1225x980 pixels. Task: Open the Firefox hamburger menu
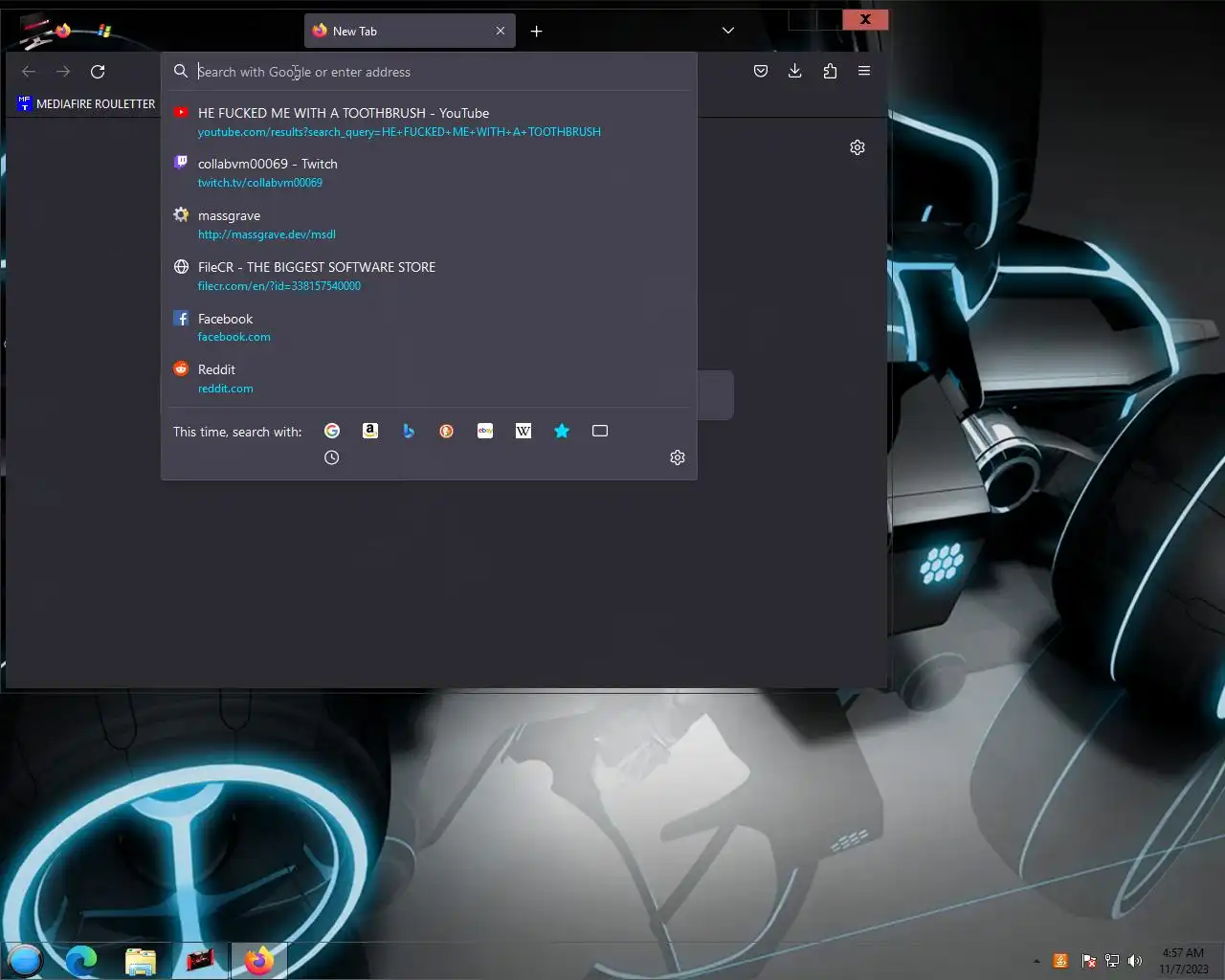pyautogui.click(x=864, y=71)
